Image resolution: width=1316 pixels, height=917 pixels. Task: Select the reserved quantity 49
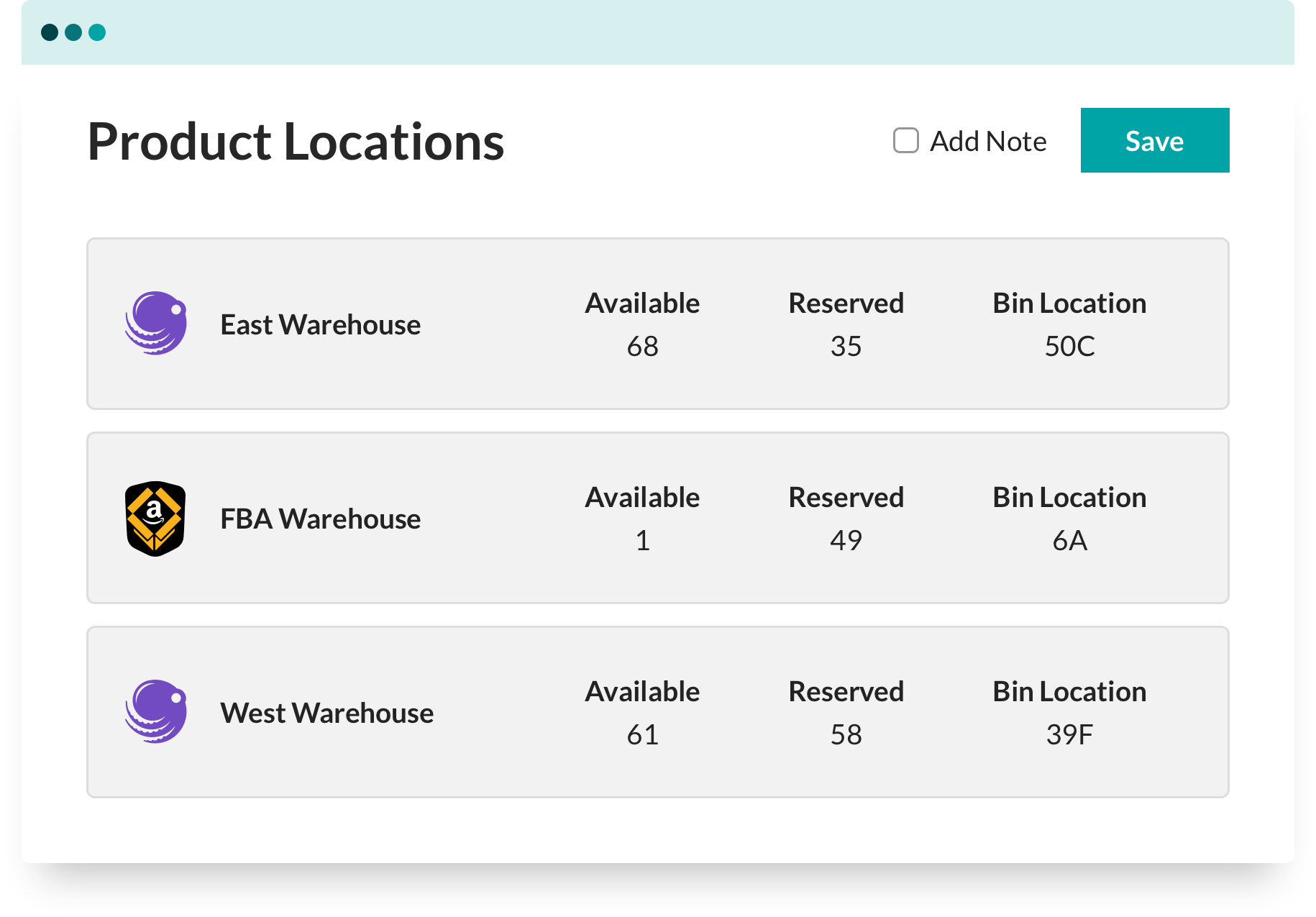click(x=846, y=541)
